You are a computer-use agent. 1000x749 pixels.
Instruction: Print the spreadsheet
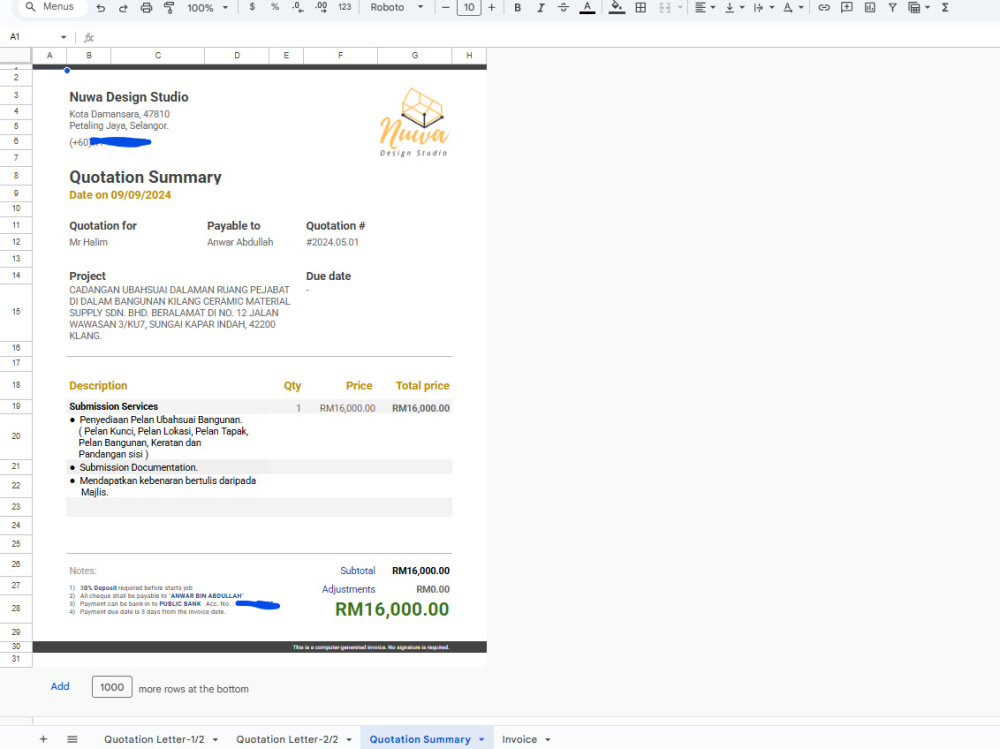(146, 8)
